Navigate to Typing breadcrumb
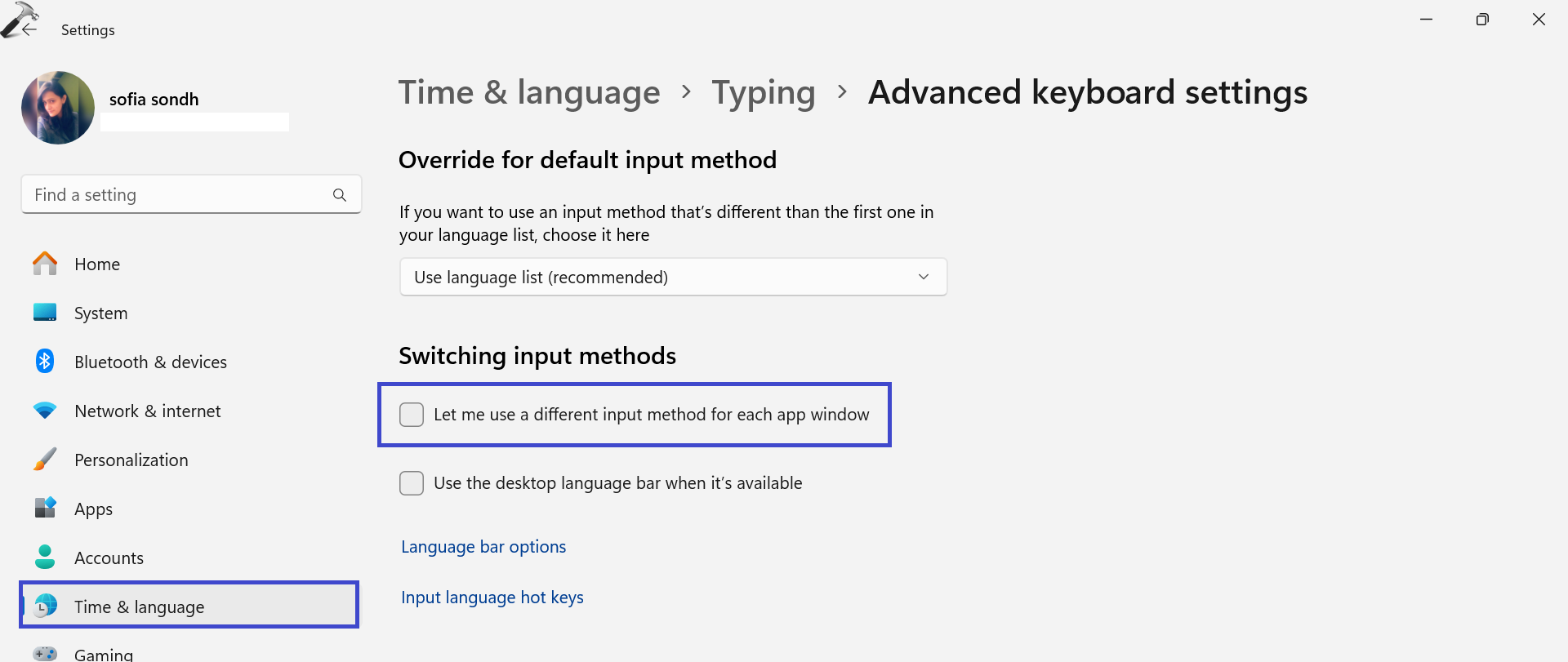The width and height of the screenshot is (1568, 662). [x=763, y=93]
